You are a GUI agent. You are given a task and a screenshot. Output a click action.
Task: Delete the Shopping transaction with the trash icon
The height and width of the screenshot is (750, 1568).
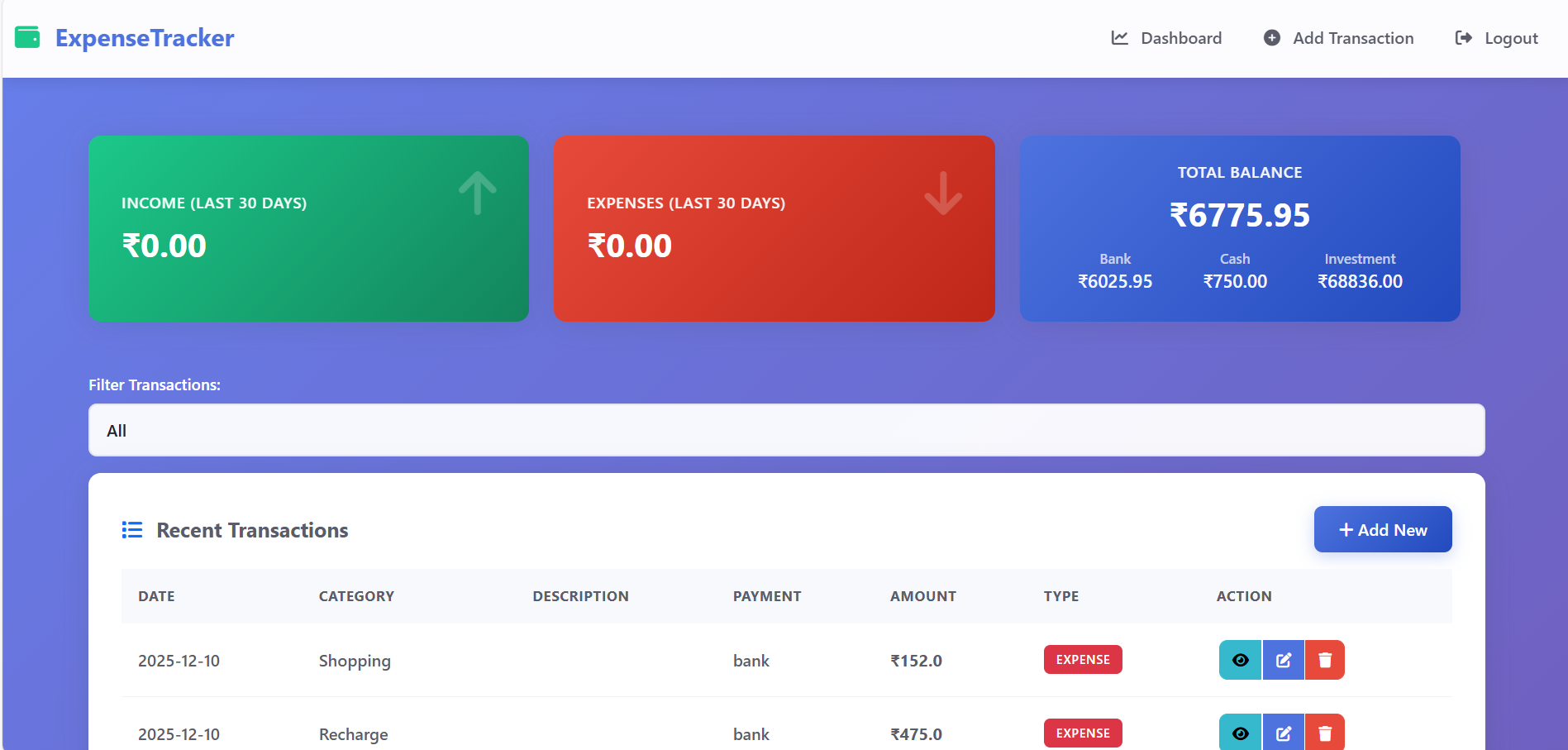[x=1325, y=660]
